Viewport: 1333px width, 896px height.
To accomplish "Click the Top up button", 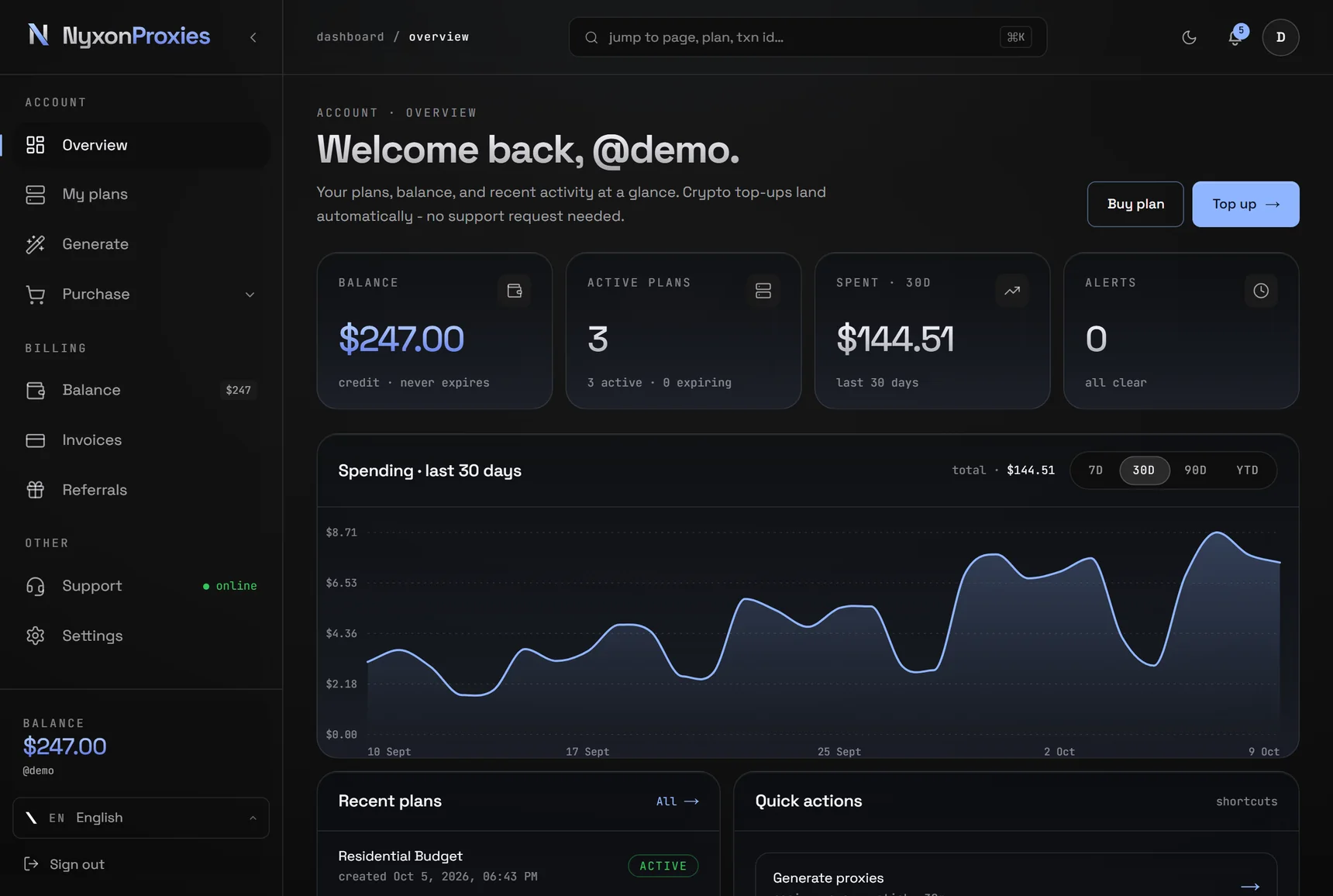I will point(1245,204).
